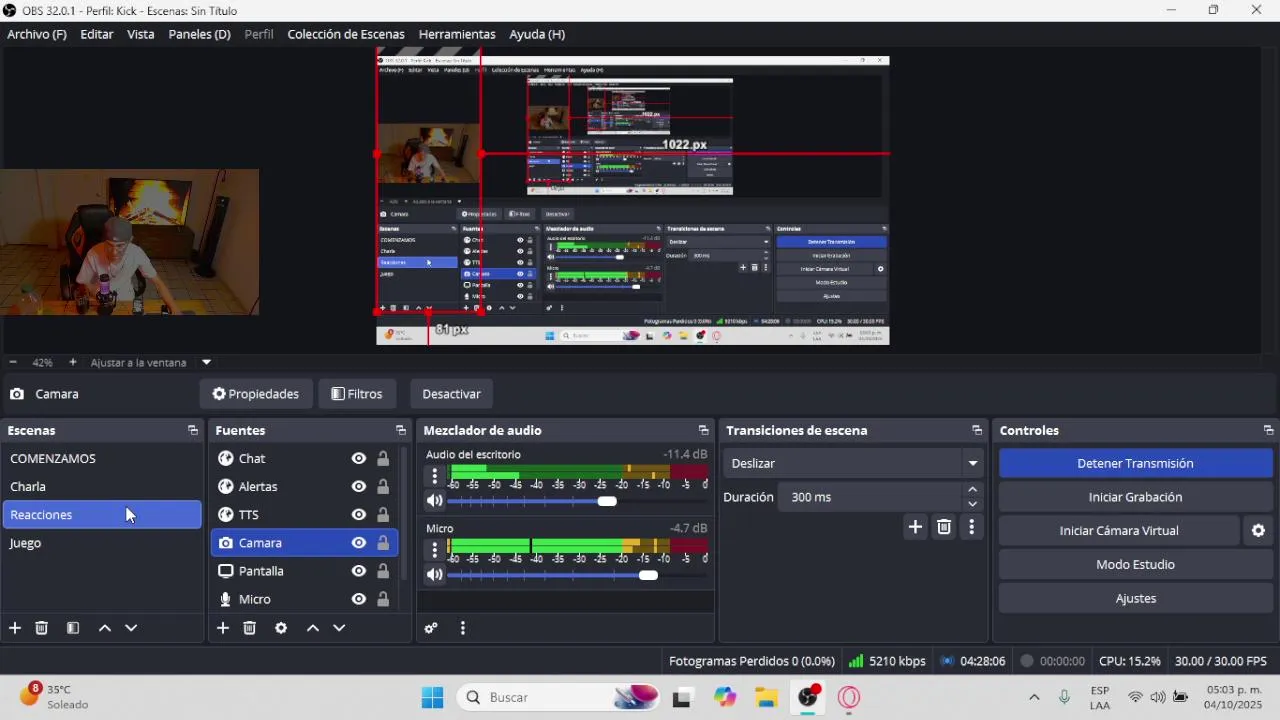Image resolution: width=1280 pixels, height=720 pixels.
Task: Open Ajustes settings button
Action: click(1135, 599)
